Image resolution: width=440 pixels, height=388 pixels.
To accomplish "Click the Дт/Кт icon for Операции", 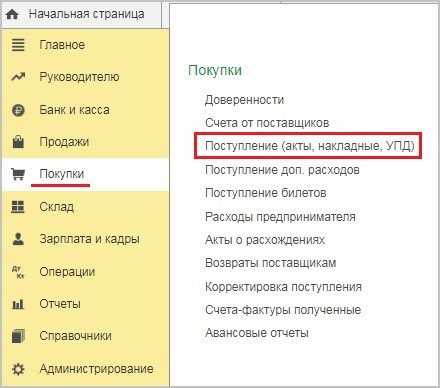I will coord(18,272).
